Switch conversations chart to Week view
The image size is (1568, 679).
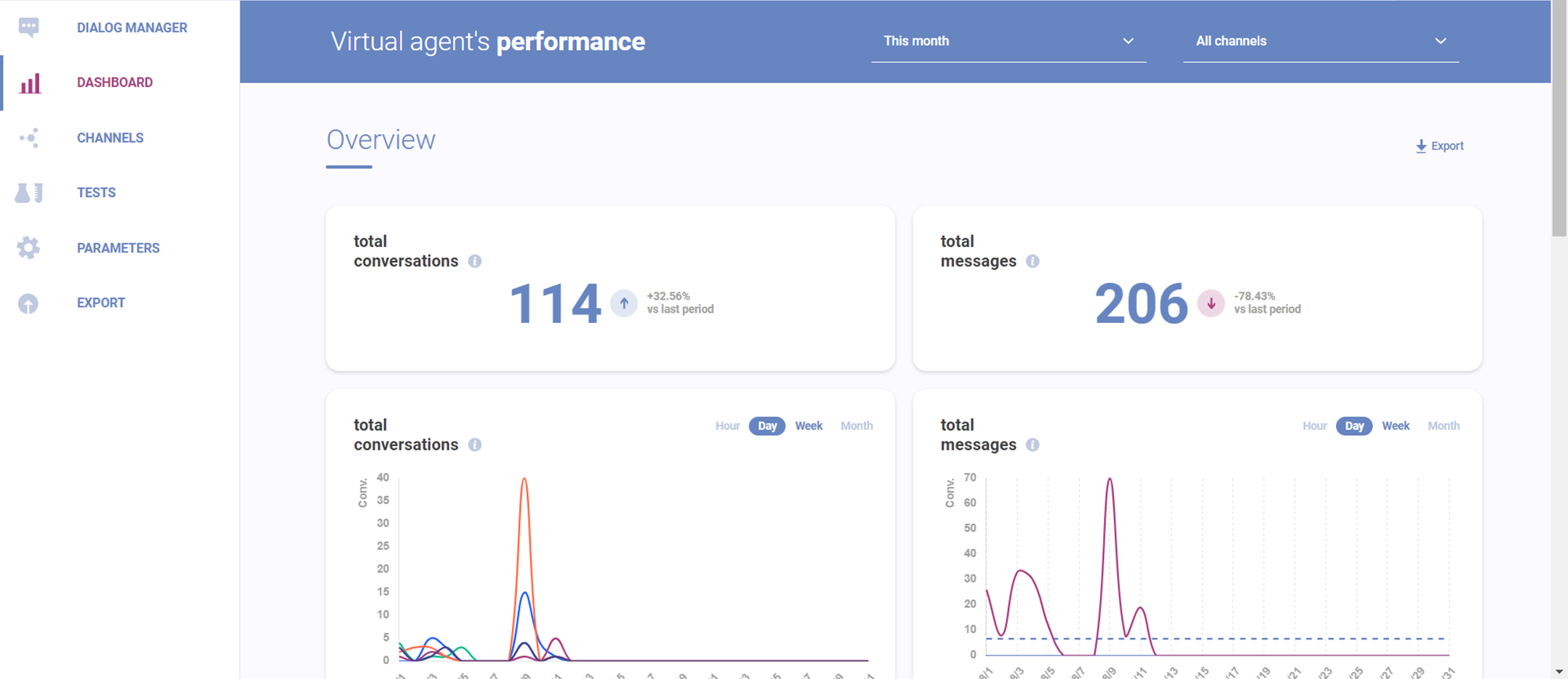click(808, 426)
